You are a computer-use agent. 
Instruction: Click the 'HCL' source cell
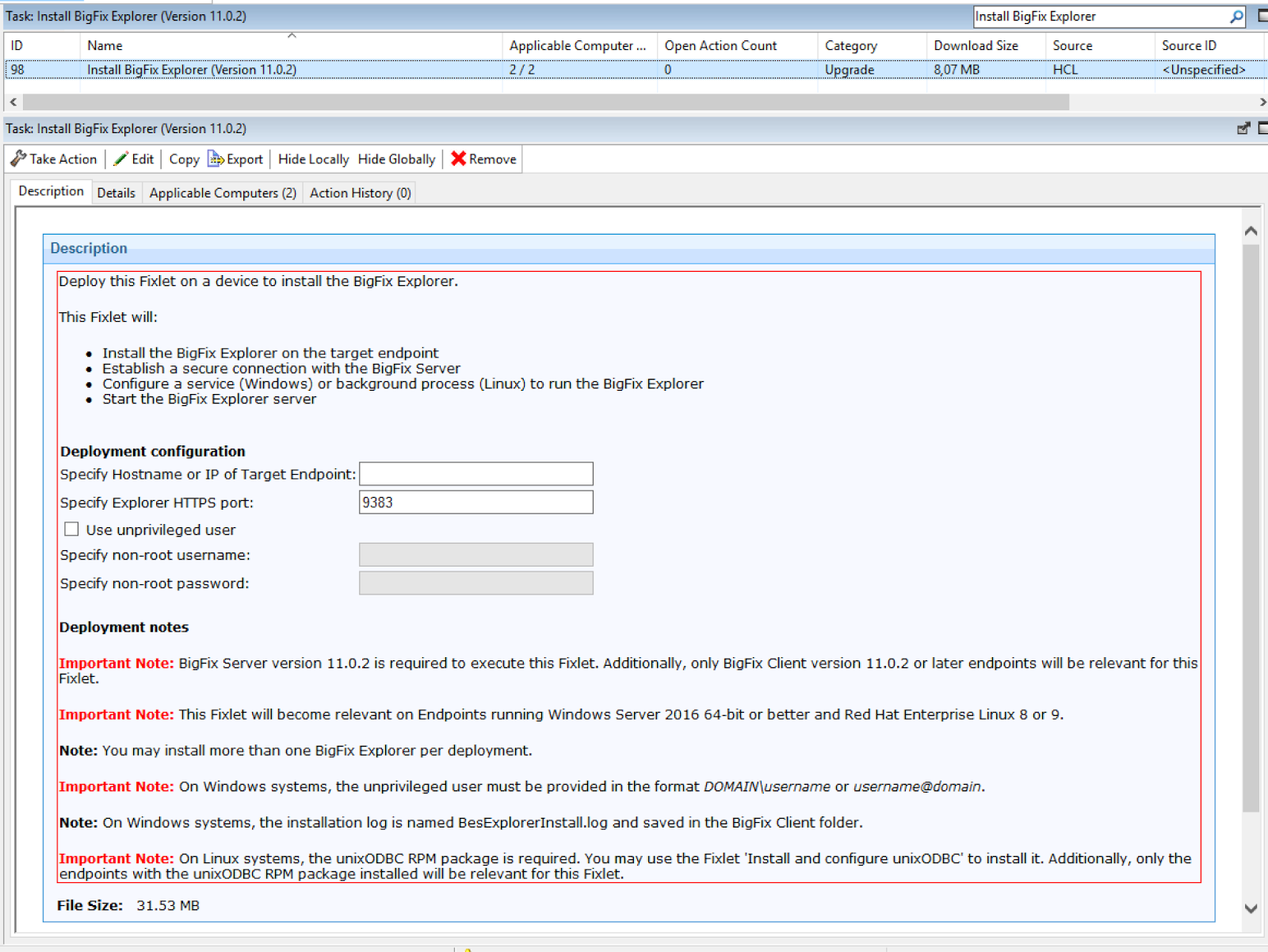click(1065, 70)
